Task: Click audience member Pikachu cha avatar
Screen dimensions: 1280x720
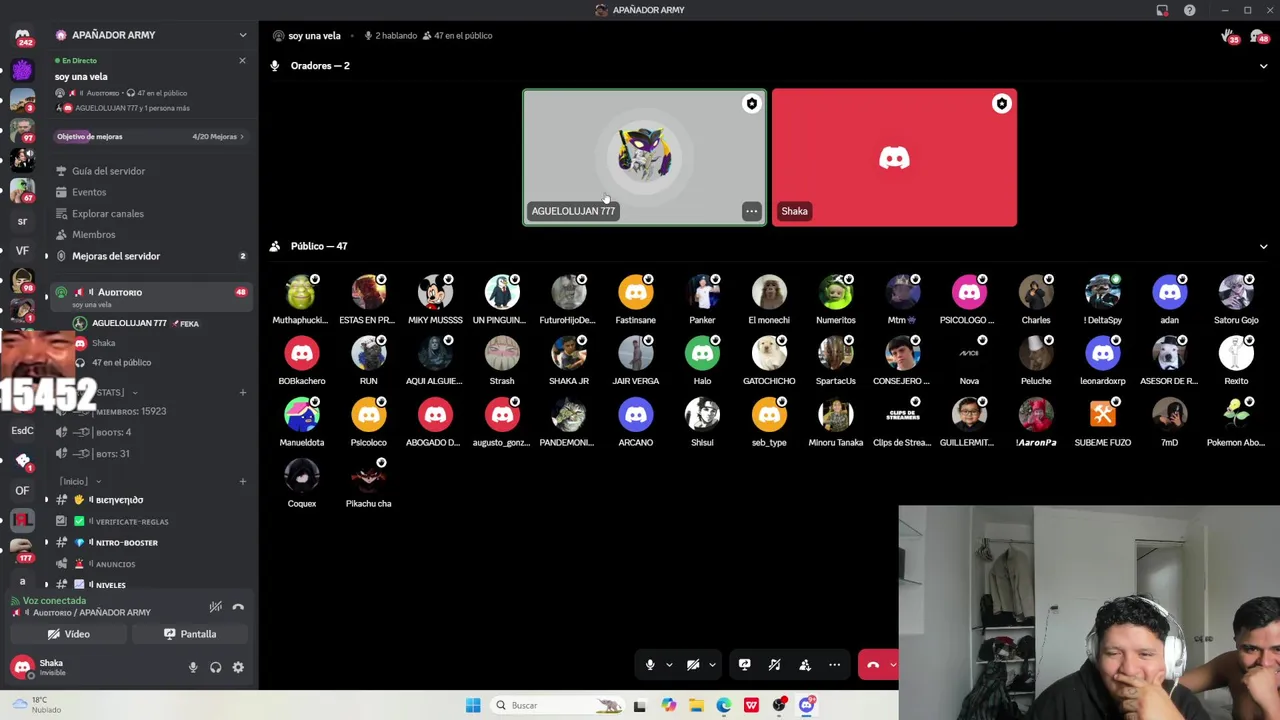Action: (x=368, y=476)
